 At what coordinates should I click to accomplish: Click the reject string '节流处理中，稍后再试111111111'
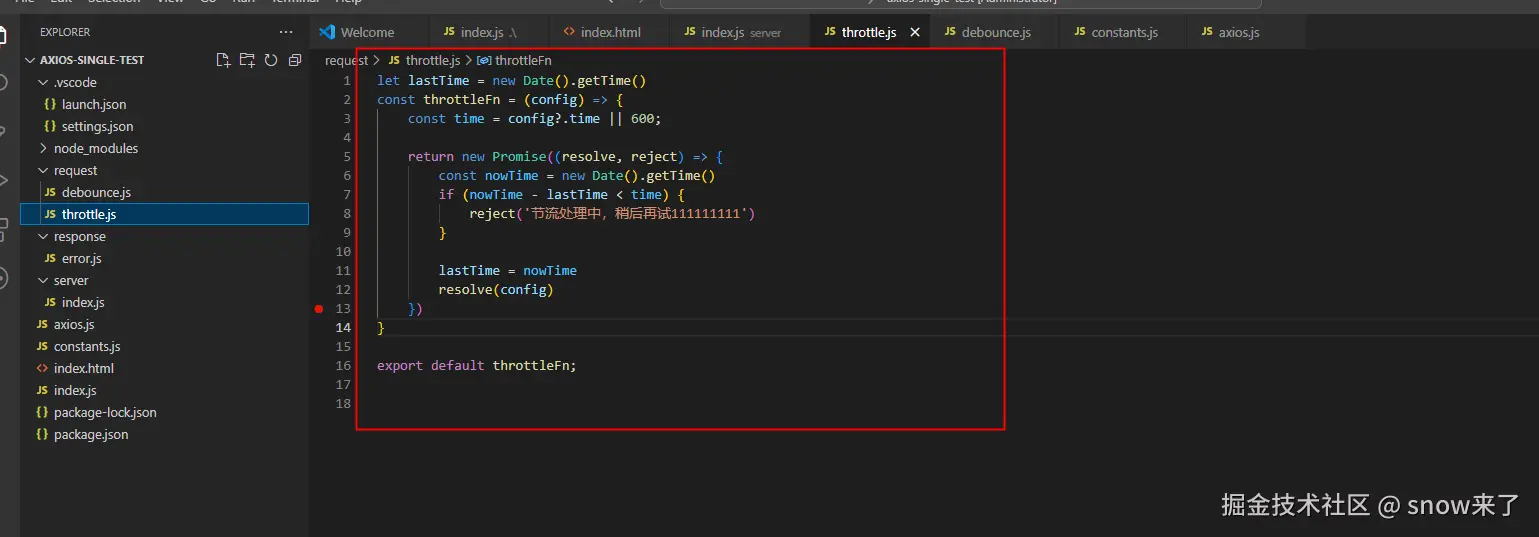[635, 214]
